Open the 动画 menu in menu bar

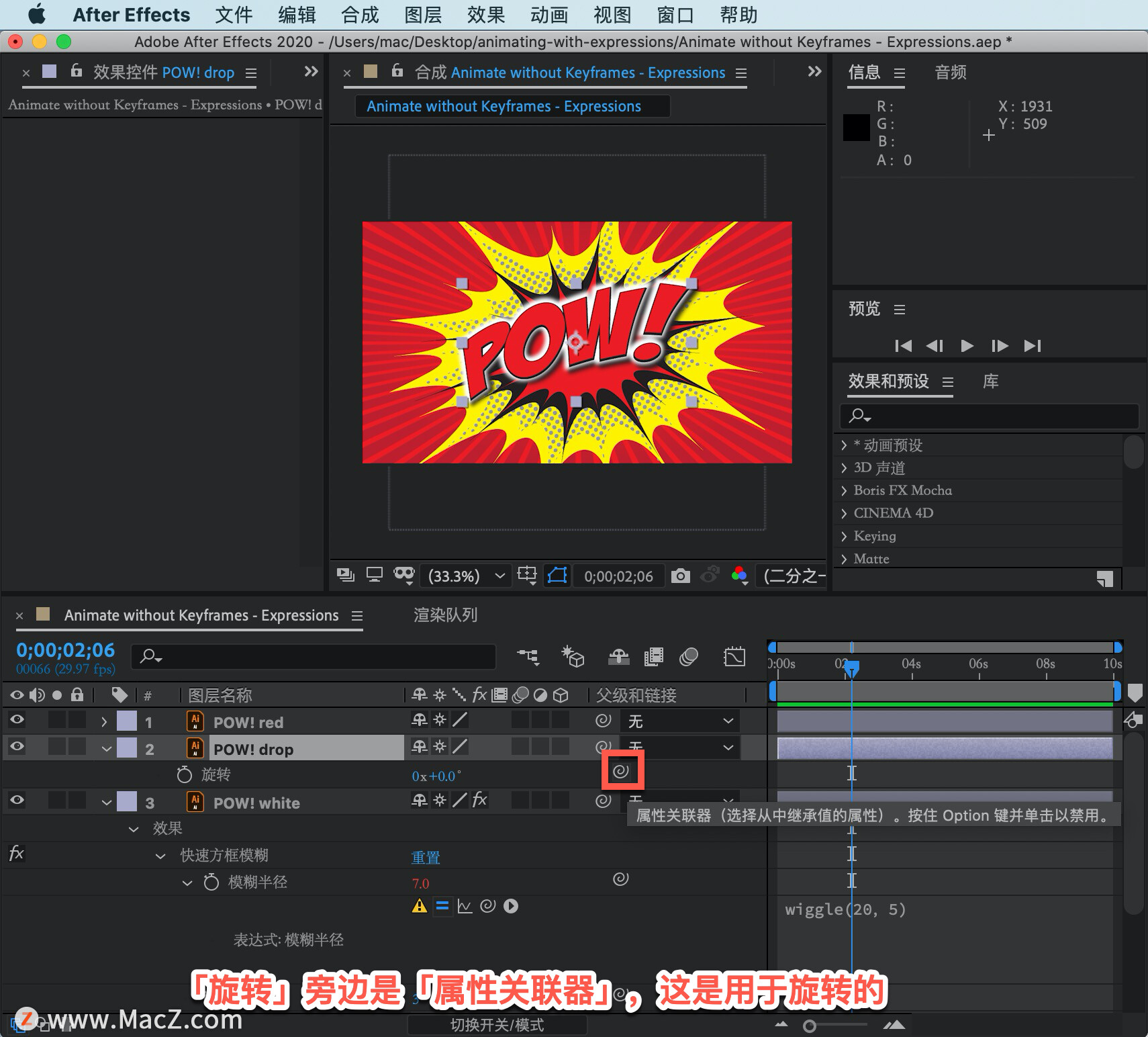(x=549, y=15)
